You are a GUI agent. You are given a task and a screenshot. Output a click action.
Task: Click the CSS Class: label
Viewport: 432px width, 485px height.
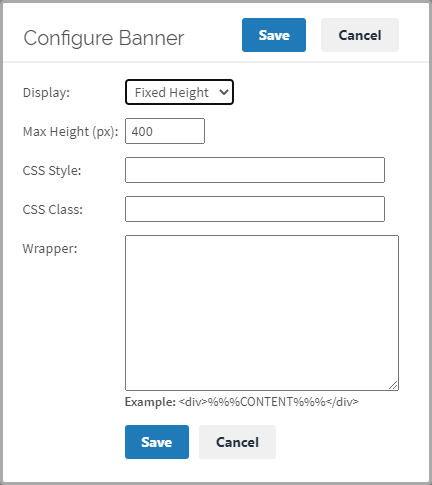coord(53,210)
